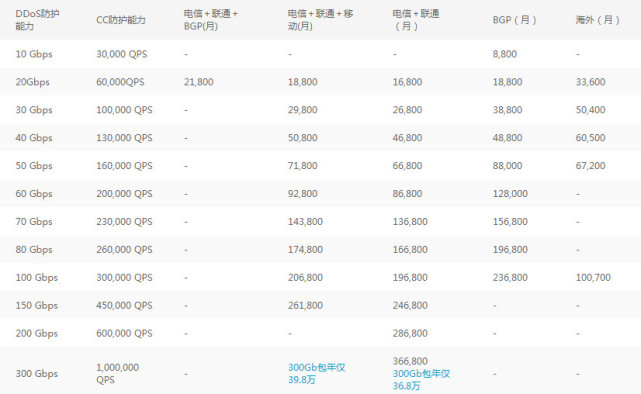The width and height of the screenshot is (641, 394).
Task: Click the 26,800 price cell
Action: click(408, 110)
